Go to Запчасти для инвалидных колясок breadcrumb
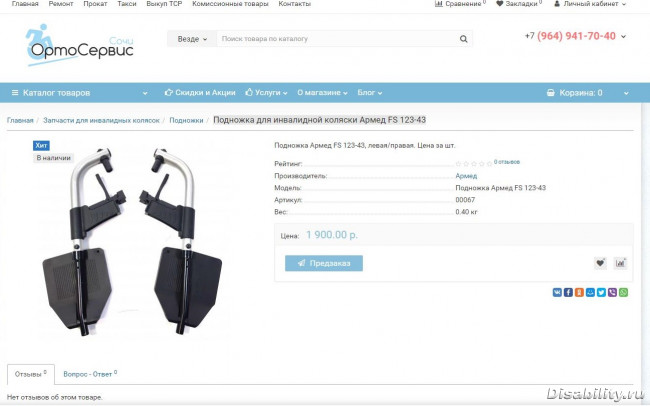Viewport: 650px width, 406px height. click(101, 120)
